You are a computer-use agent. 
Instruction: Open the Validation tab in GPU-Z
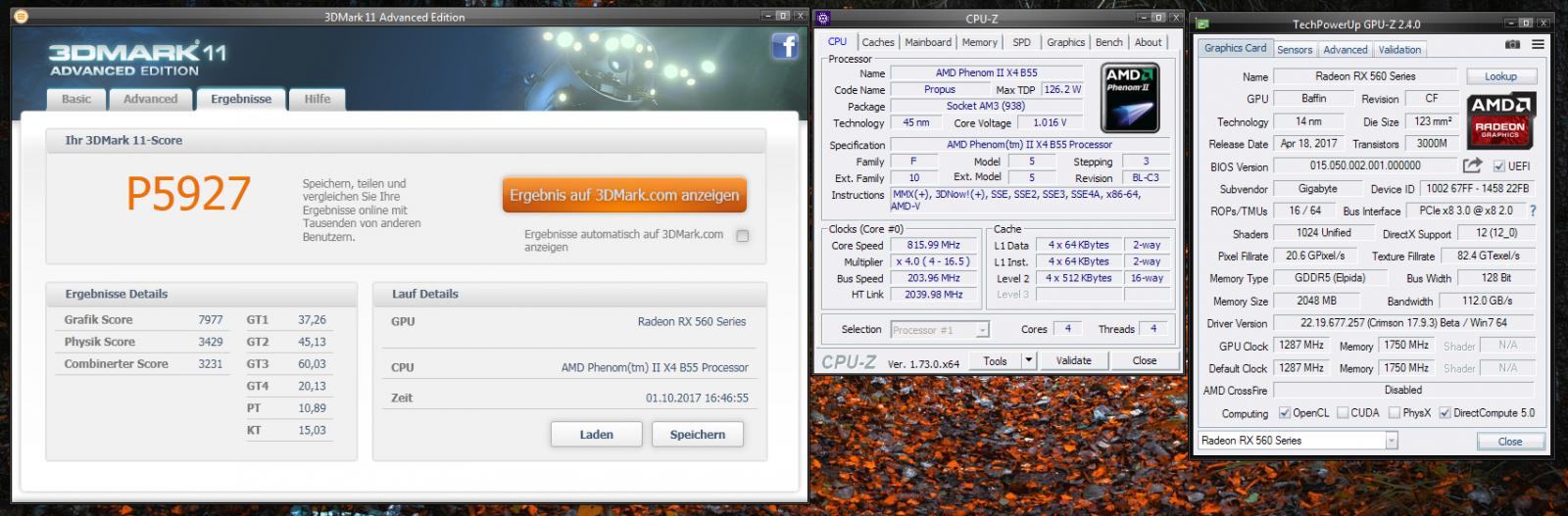1399,49
